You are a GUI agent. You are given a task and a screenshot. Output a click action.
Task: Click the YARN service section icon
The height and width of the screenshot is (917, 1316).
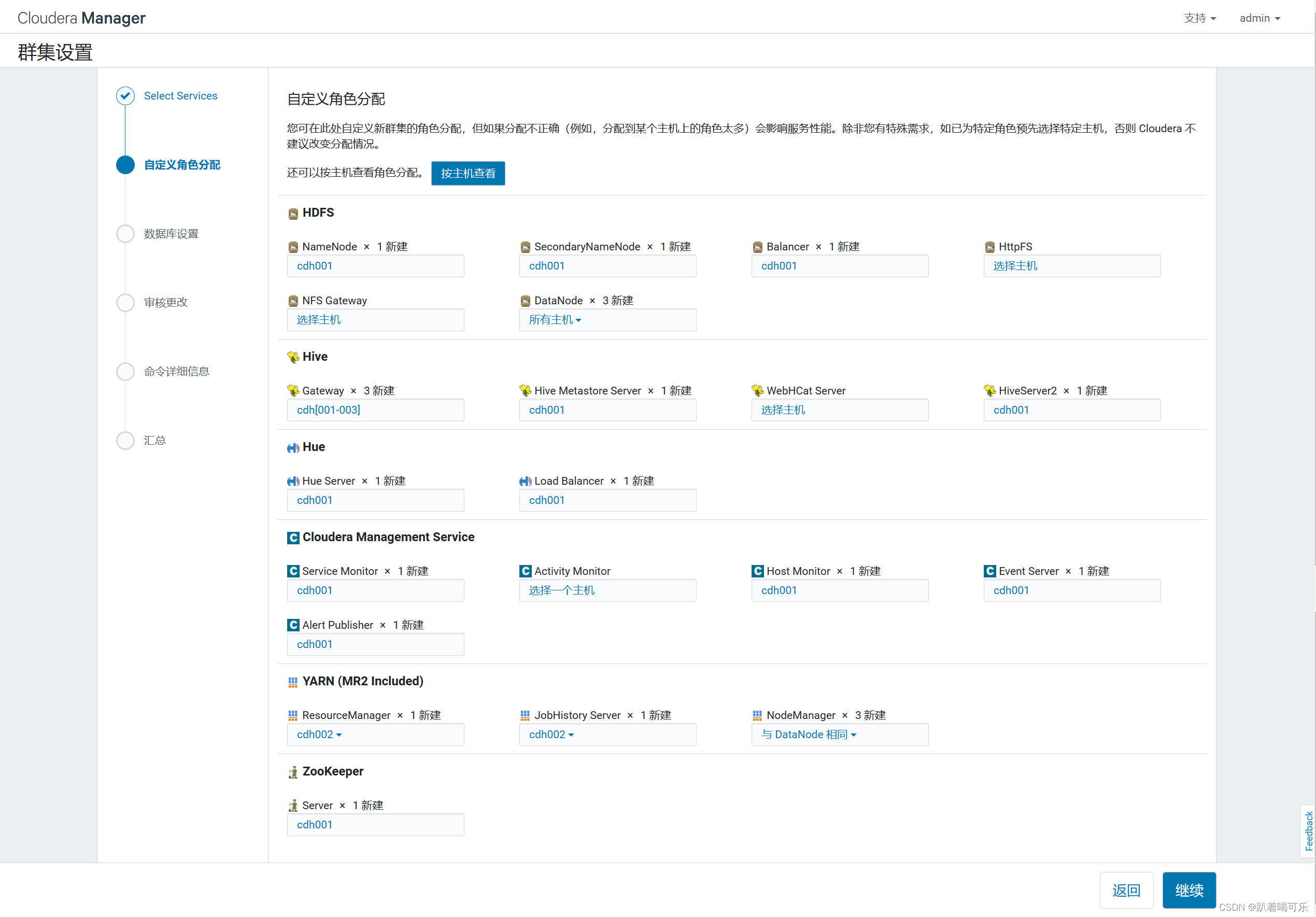(x=293, y=682)
